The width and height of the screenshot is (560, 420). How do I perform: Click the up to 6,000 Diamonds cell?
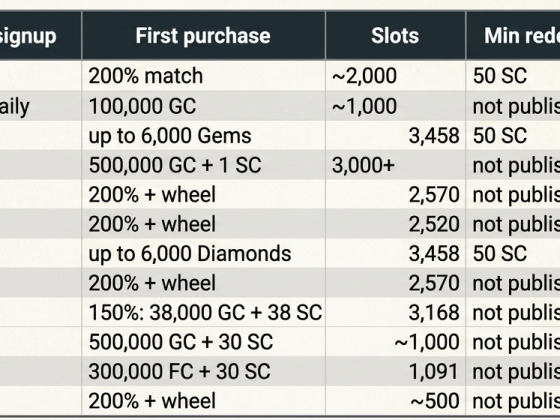[x=203, y=254]
